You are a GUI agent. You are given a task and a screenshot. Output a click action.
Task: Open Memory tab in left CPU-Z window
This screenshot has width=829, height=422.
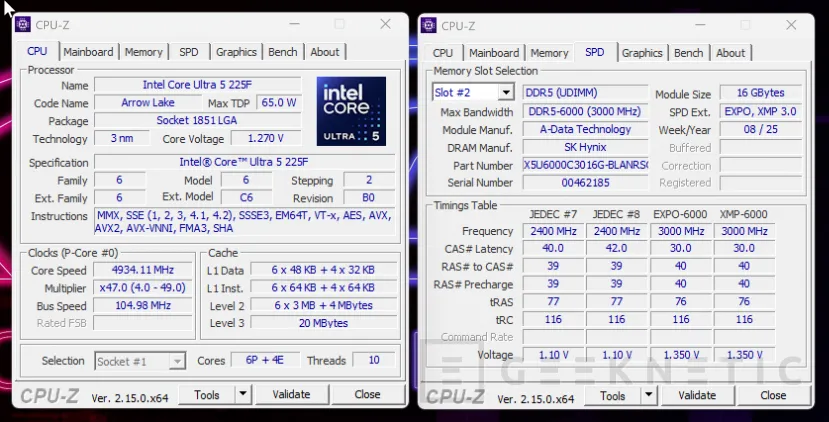[143, 52]
